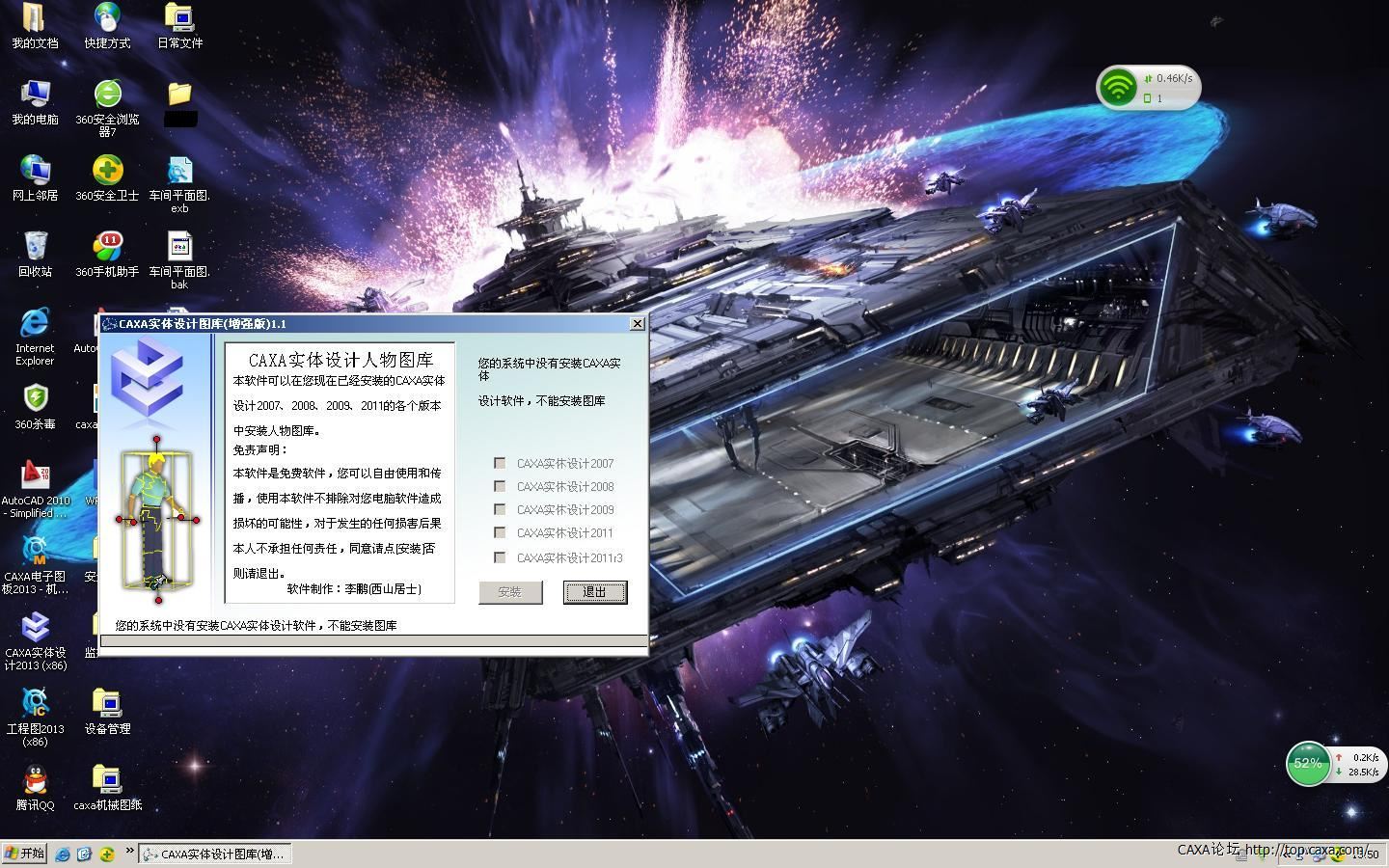Click the installer title bar text

coord(203,324)
